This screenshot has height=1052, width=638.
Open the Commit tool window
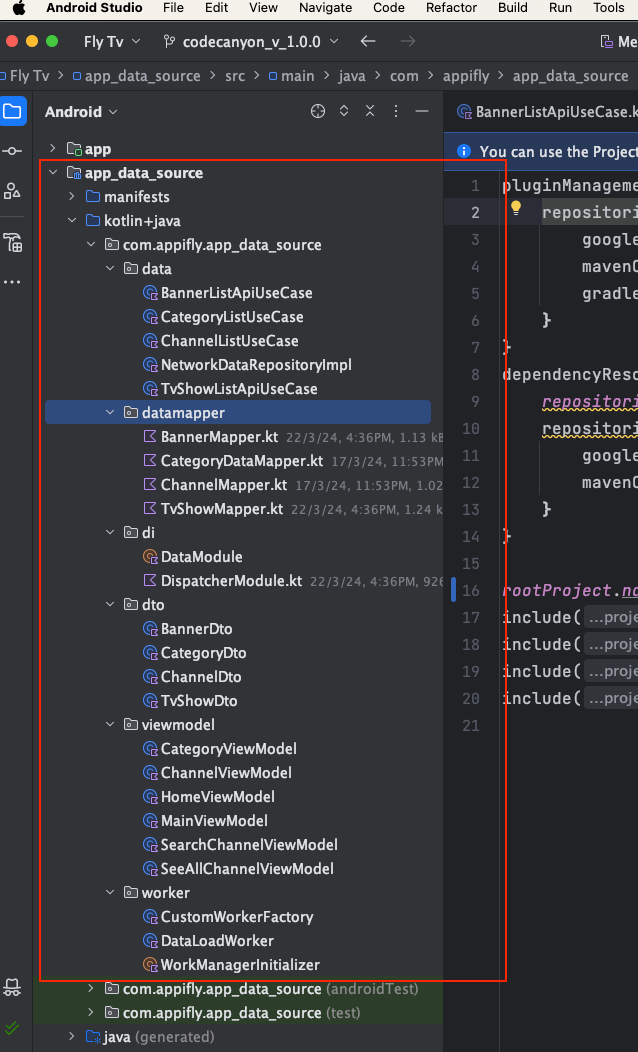[13, 151]
